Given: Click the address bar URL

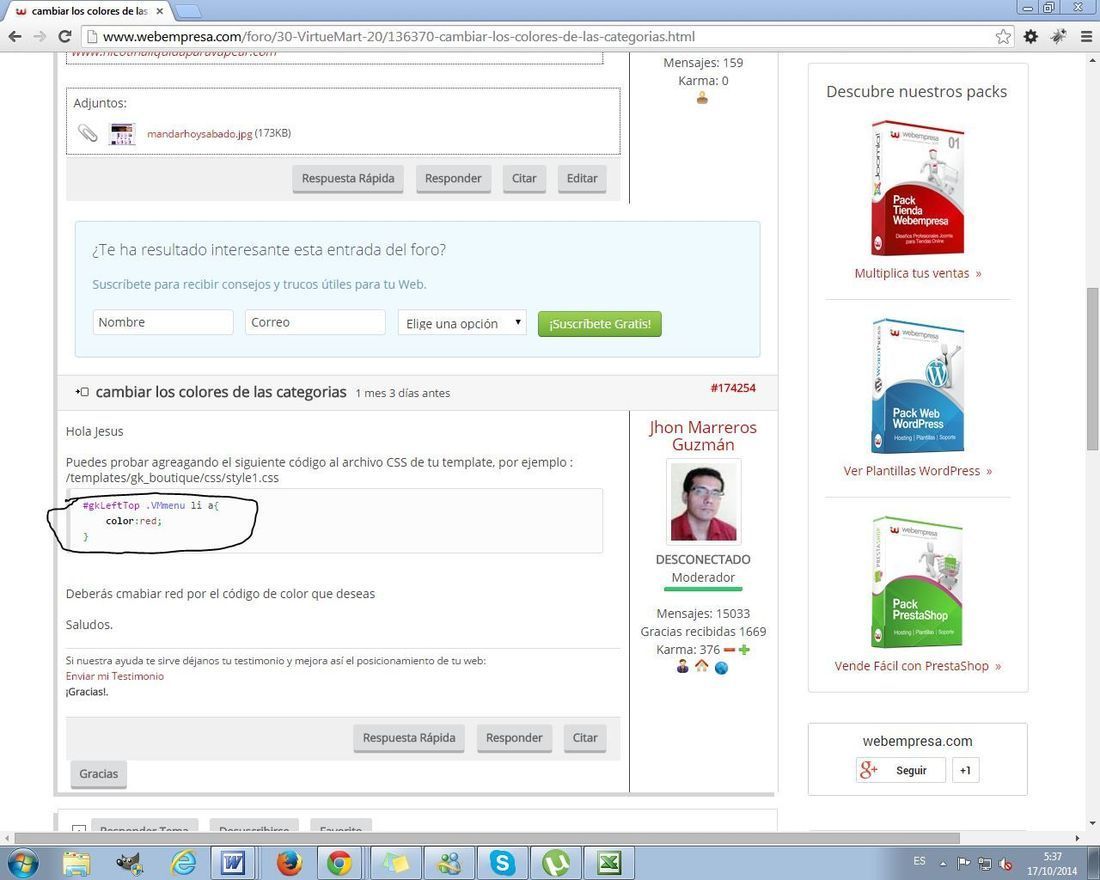Looking at the screenshot, I should (398, 36).
